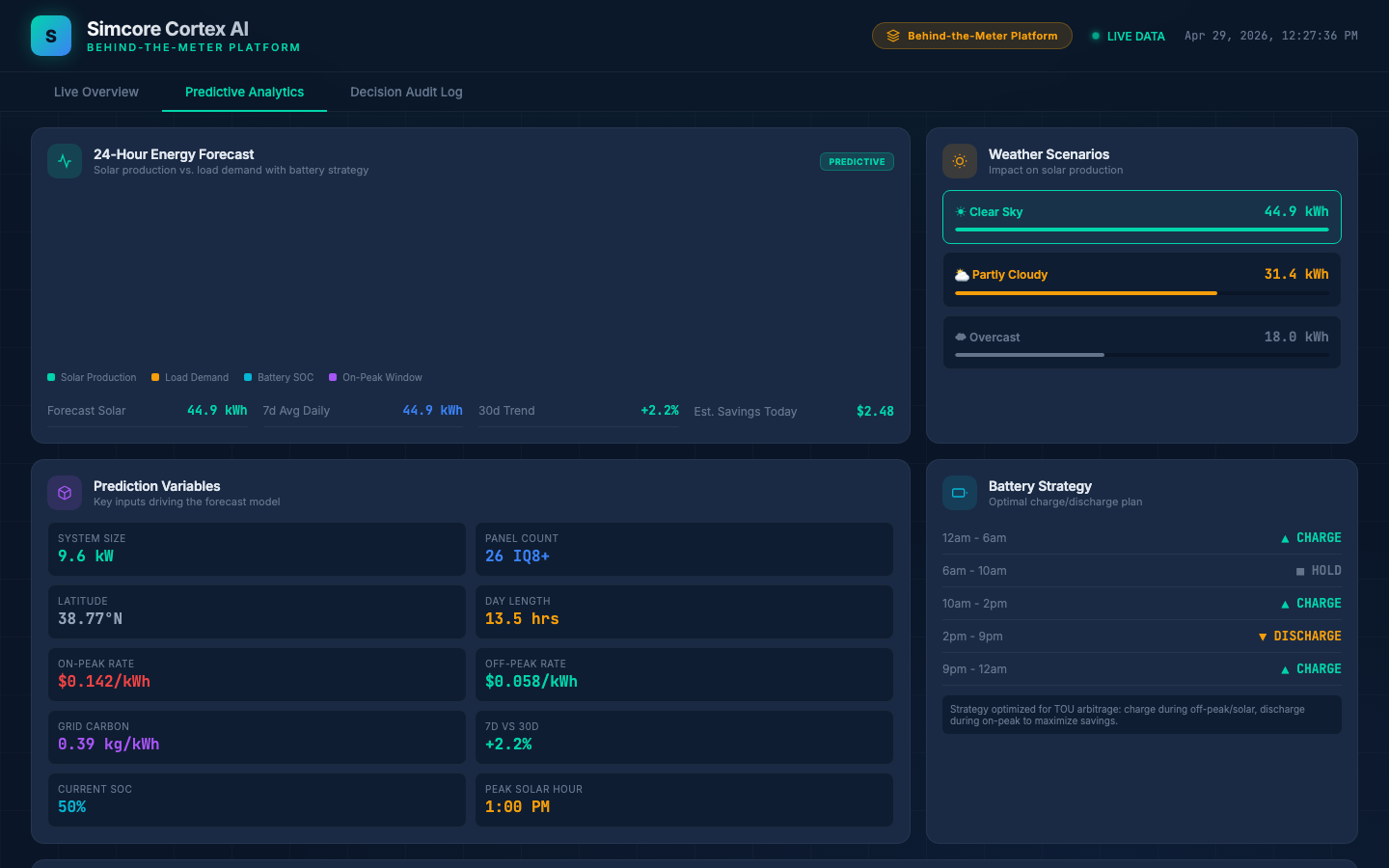Hide the Load Demand series via its legend dot

tap(154, 377)
